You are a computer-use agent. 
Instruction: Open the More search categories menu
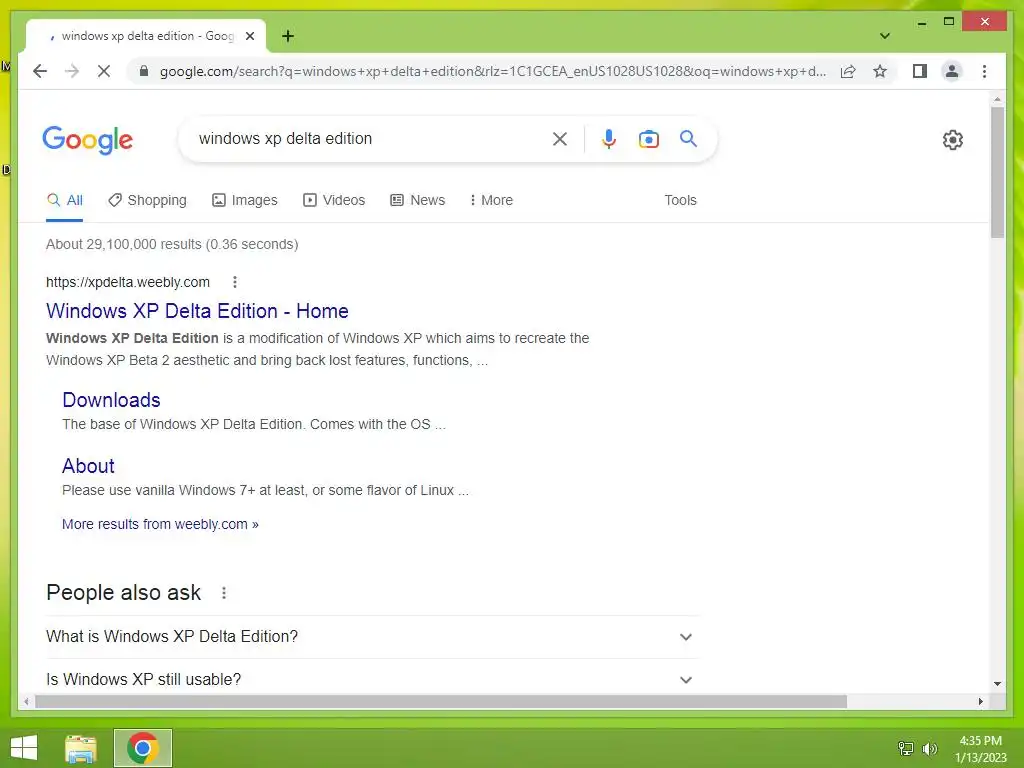(491, 200)
